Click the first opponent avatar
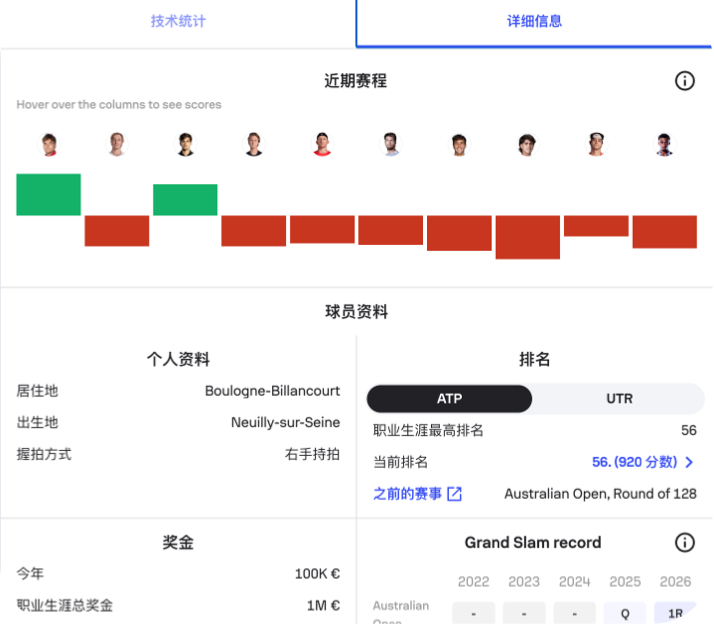This screenshot has width=714, height=624. (x=49, y=145)
